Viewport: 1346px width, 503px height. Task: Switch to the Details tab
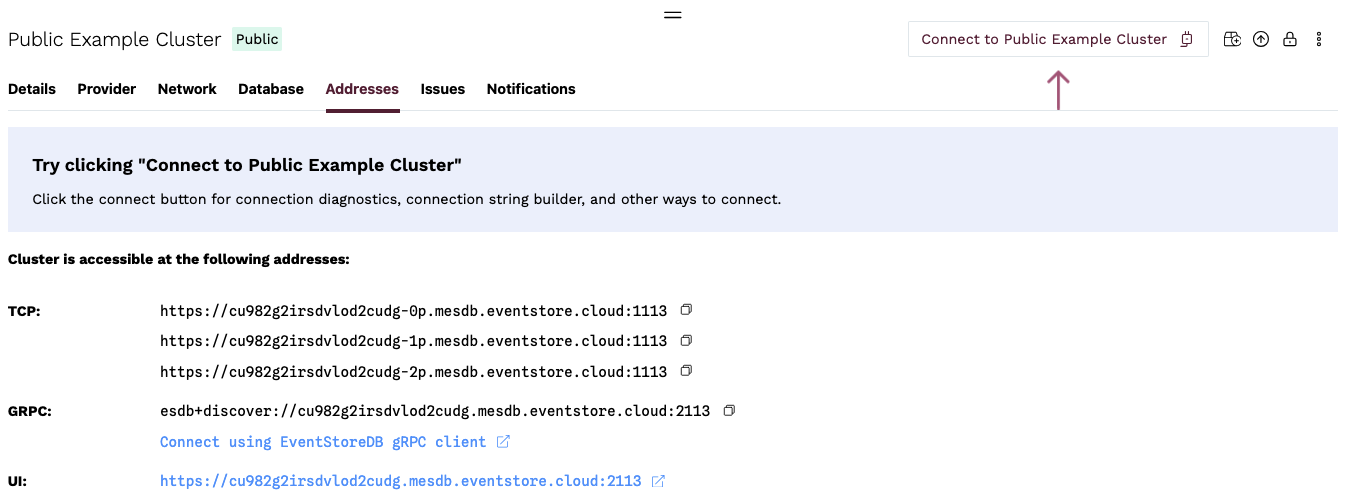point(32,89)
